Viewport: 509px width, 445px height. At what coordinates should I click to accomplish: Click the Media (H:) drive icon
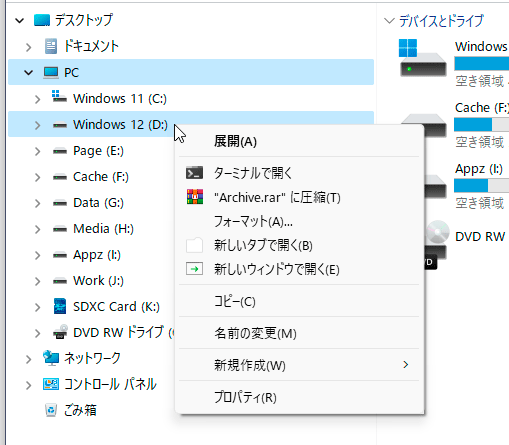(x=60, y=229)
